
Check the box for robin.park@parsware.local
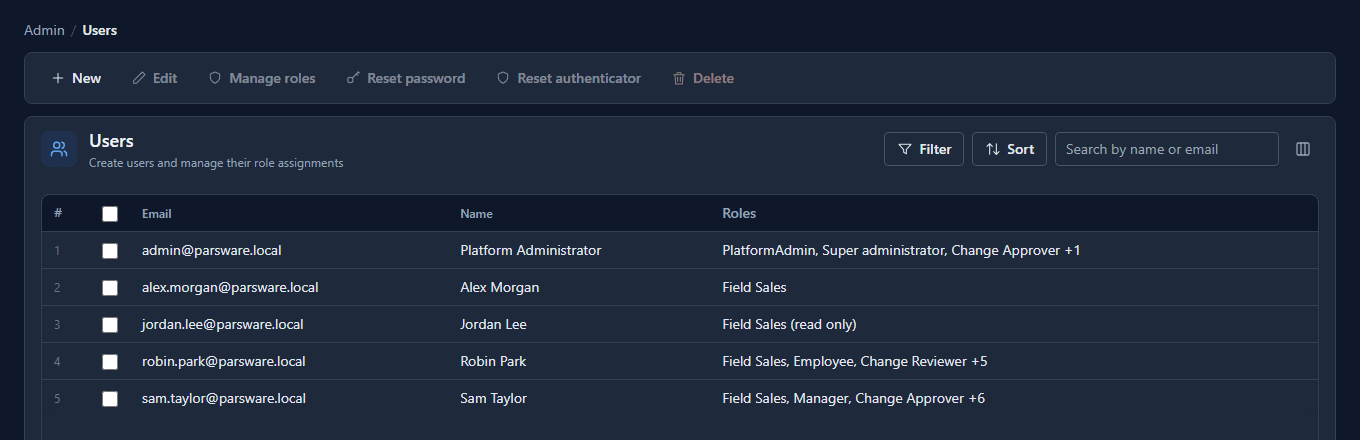[x=110, y=362]
